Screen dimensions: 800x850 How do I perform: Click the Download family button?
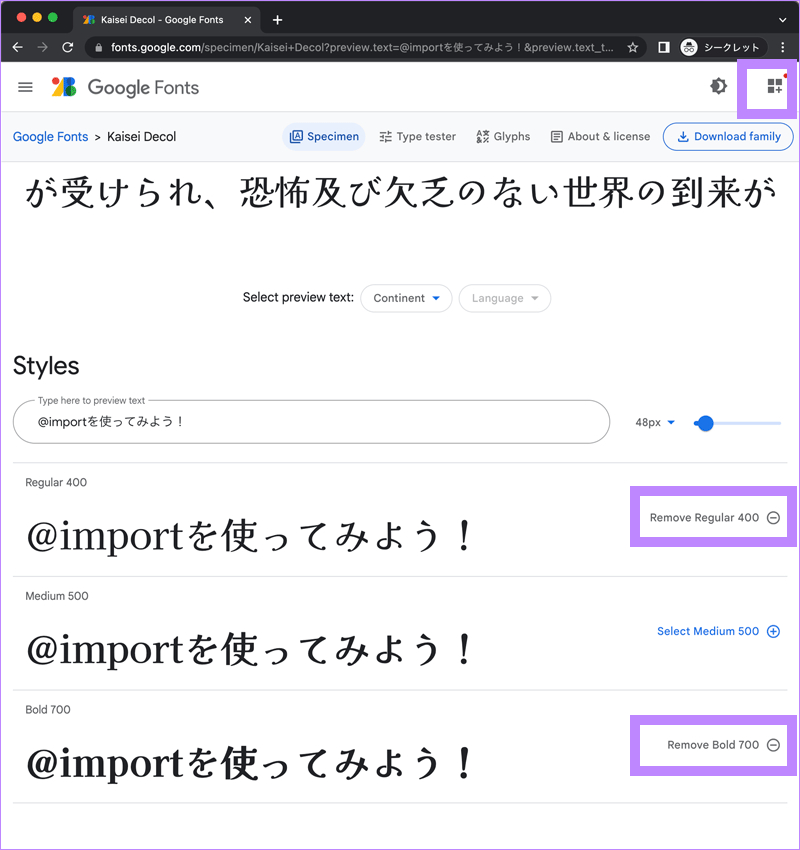coord(728,136)
